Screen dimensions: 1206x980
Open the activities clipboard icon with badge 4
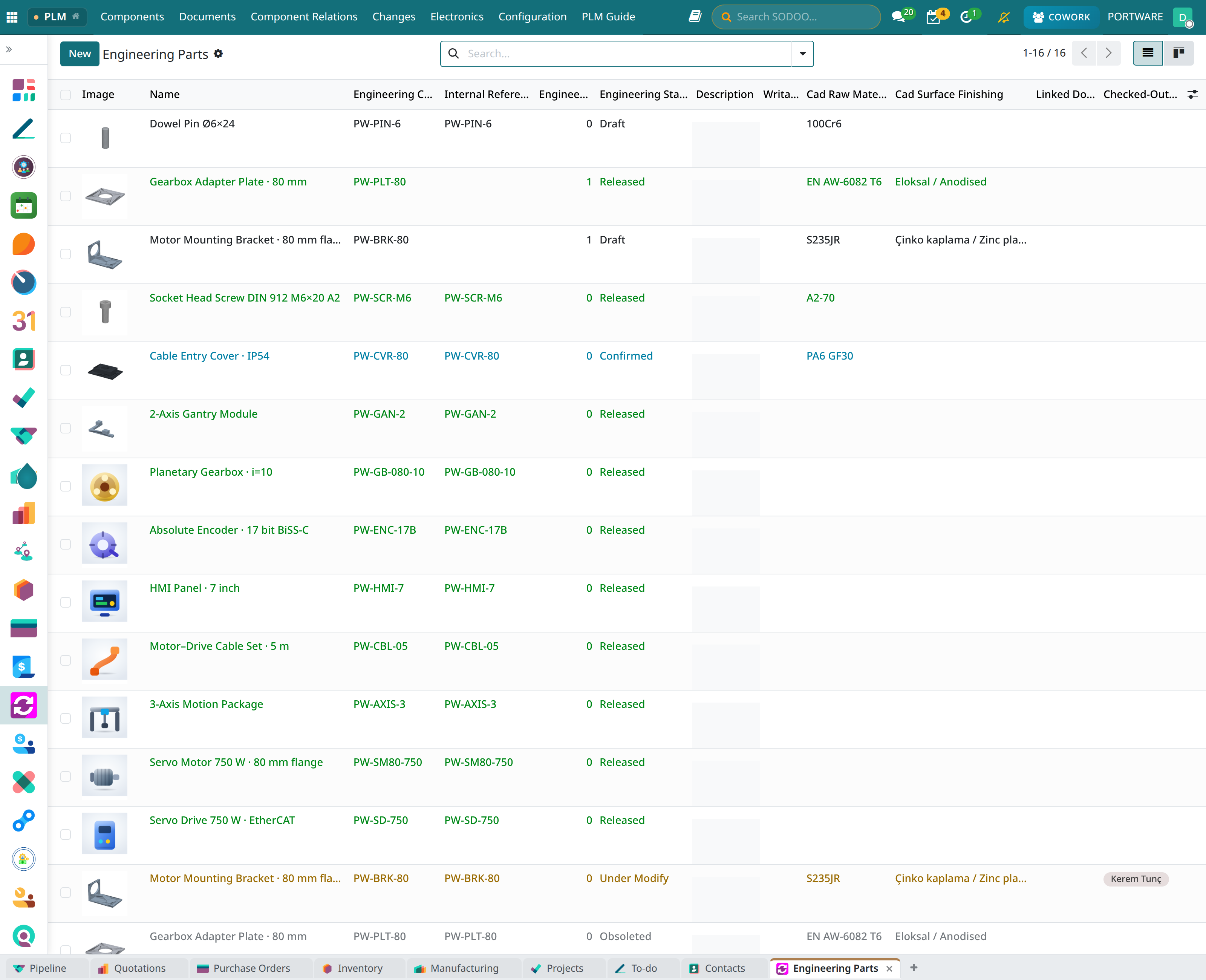click(x=934, y=17)
